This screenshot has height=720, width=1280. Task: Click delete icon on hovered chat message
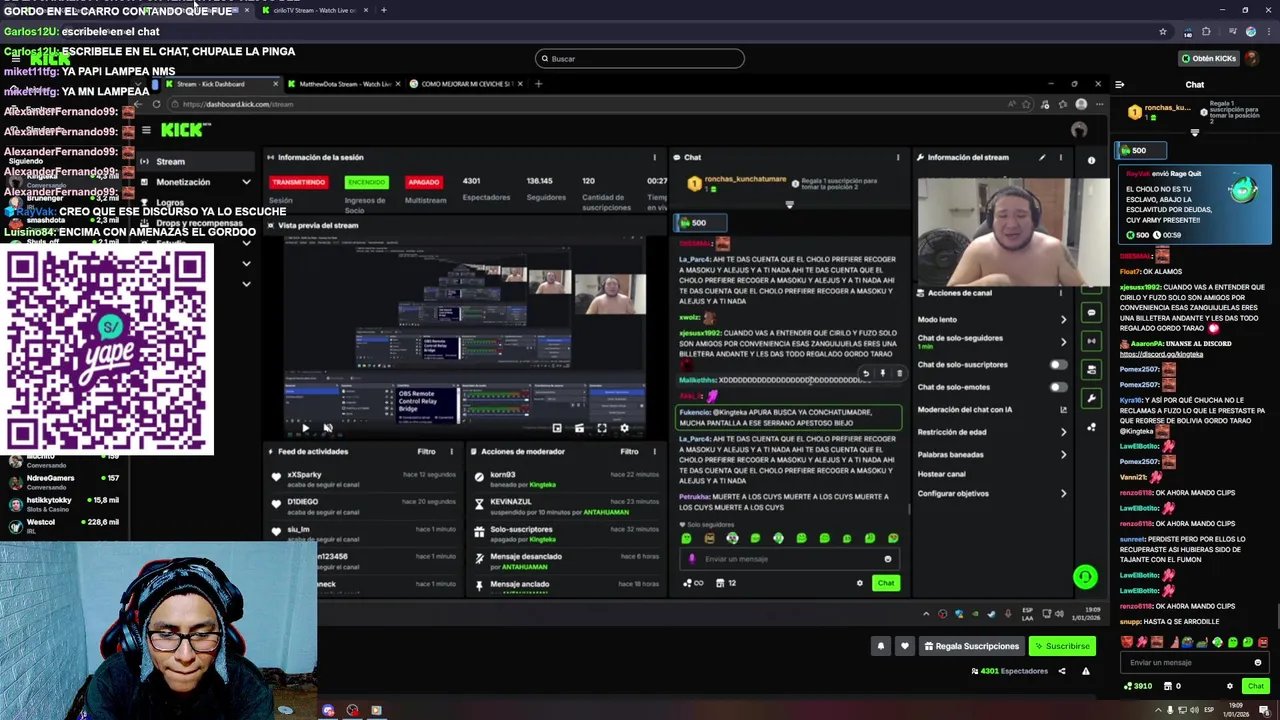pos(899,373)
